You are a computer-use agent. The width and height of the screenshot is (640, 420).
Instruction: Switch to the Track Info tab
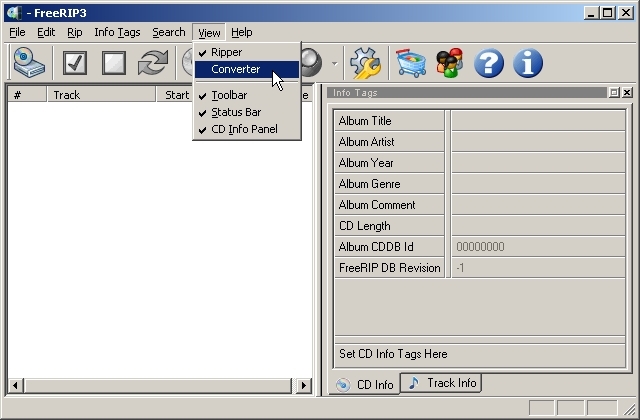coord(442,383)
